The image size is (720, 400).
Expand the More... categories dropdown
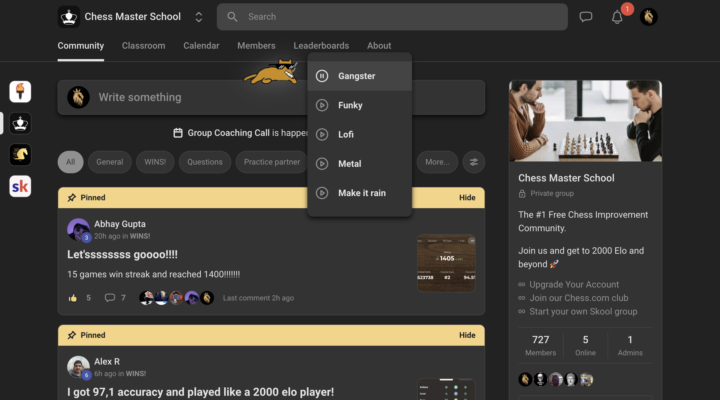click(437, 162)
